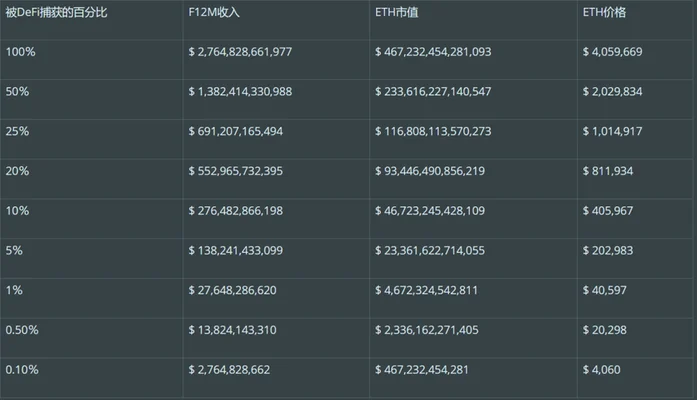697x400 pixels.
Task: Select the $ 691,207,165,494 revenue cell
Action: pos(235,132)
